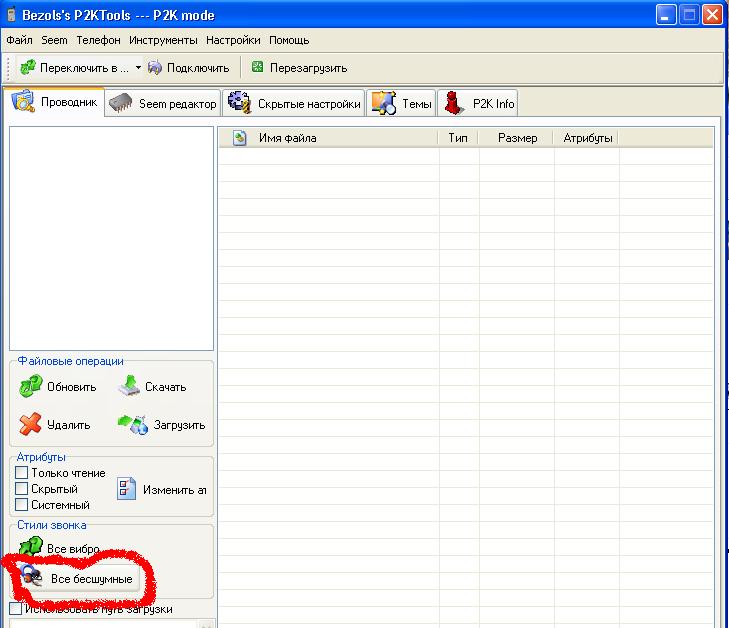Click the red X icon of Удалить
The width and height of the screenshot is (729, 628).
point(30,424)
